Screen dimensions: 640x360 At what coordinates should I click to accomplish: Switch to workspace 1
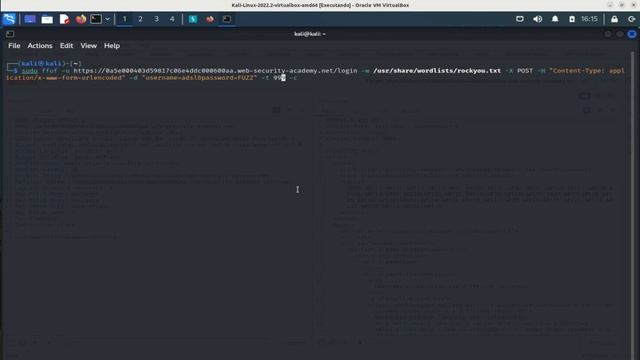click(x=124, y=19)
